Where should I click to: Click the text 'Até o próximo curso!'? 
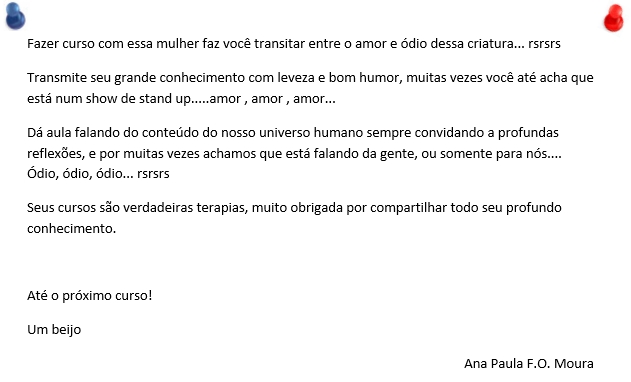coord(90,296)
